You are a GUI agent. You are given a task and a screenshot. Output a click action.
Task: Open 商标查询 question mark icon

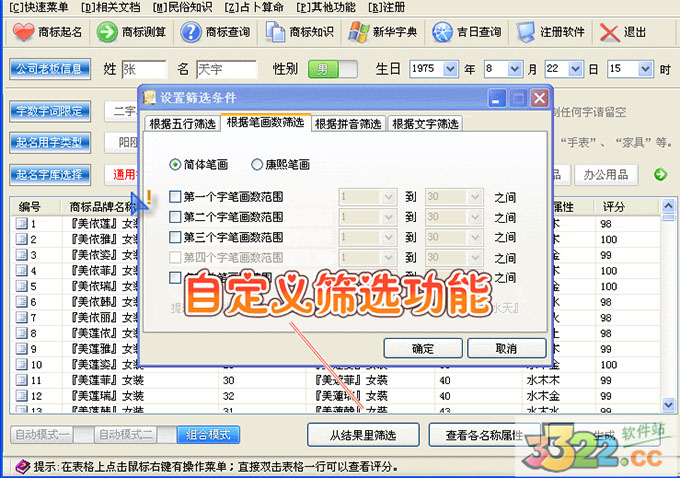click(191, 32)
